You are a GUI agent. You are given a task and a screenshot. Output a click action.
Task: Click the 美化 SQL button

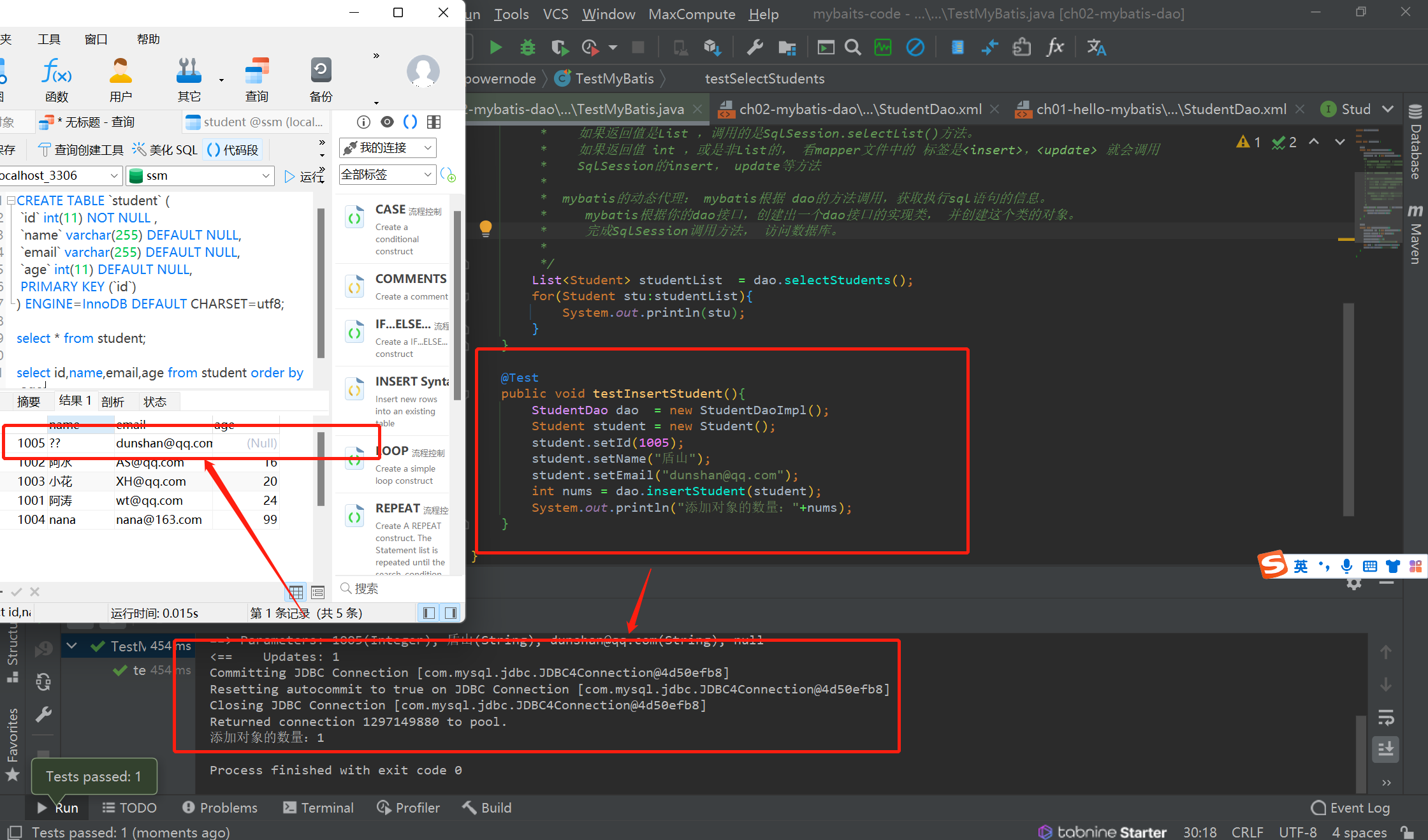click(x=165, y=150)
